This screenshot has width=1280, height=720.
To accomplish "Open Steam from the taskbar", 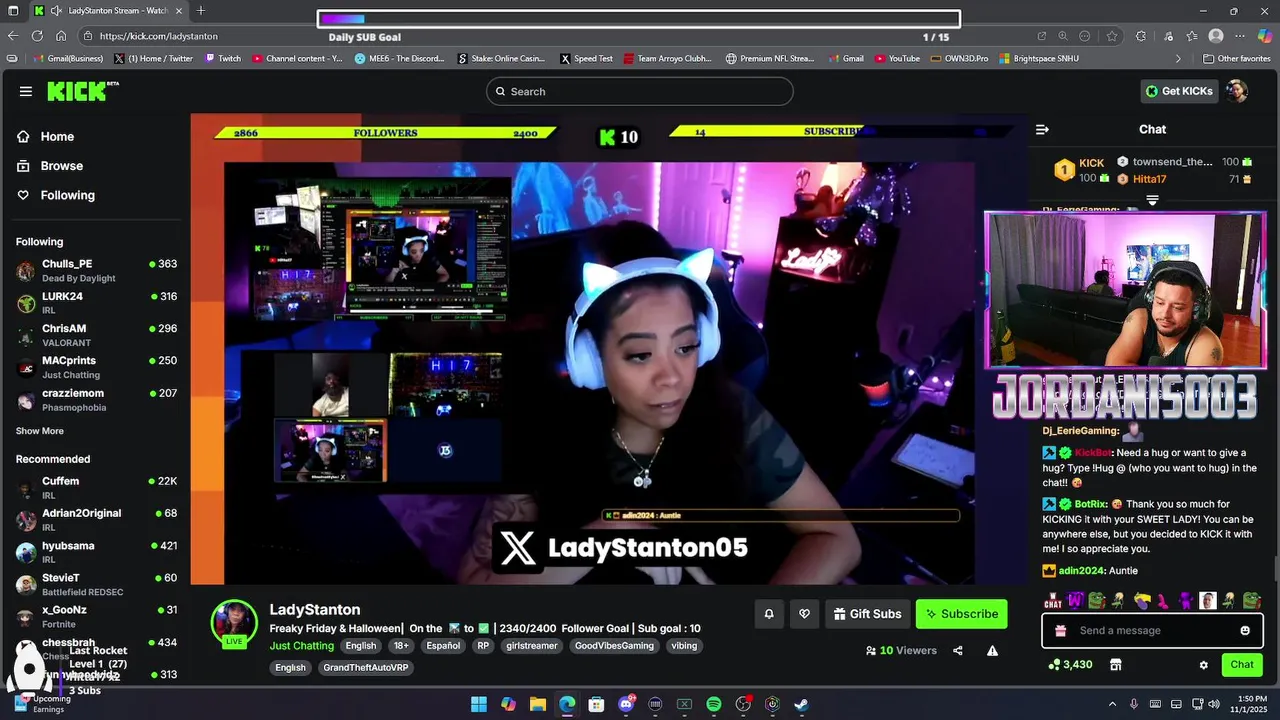I will point(802,704).
